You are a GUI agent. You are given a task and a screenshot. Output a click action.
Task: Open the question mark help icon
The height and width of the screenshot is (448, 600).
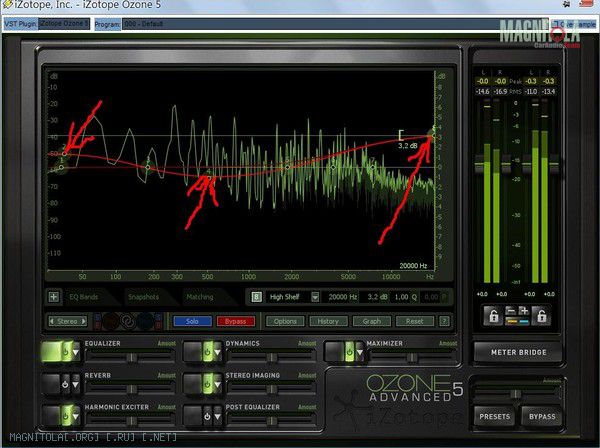[x=444, y=321]
